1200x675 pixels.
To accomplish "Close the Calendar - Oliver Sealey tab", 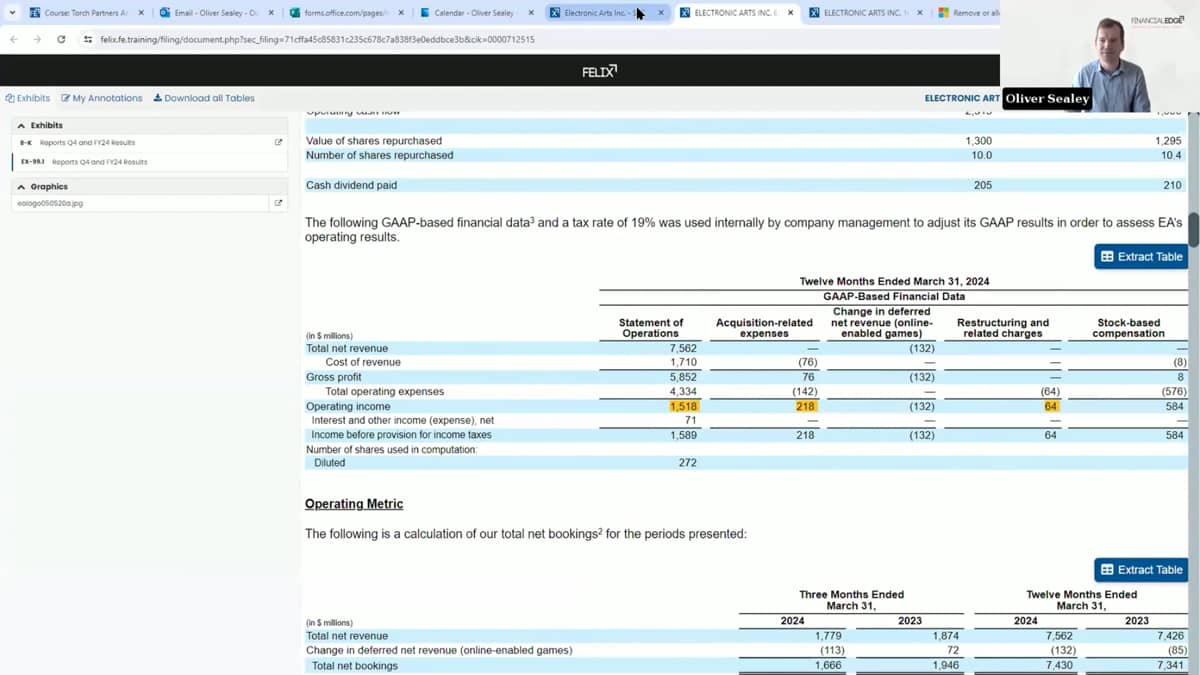I will (x=531, y=13).
